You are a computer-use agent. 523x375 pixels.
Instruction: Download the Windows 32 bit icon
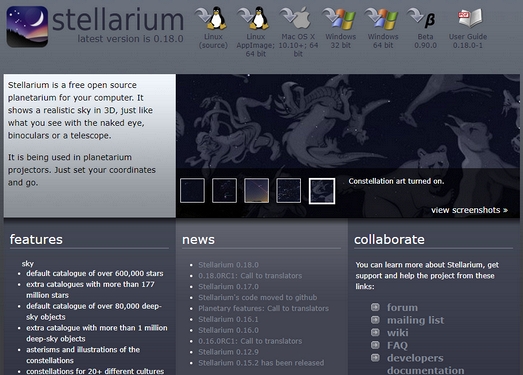339,18
